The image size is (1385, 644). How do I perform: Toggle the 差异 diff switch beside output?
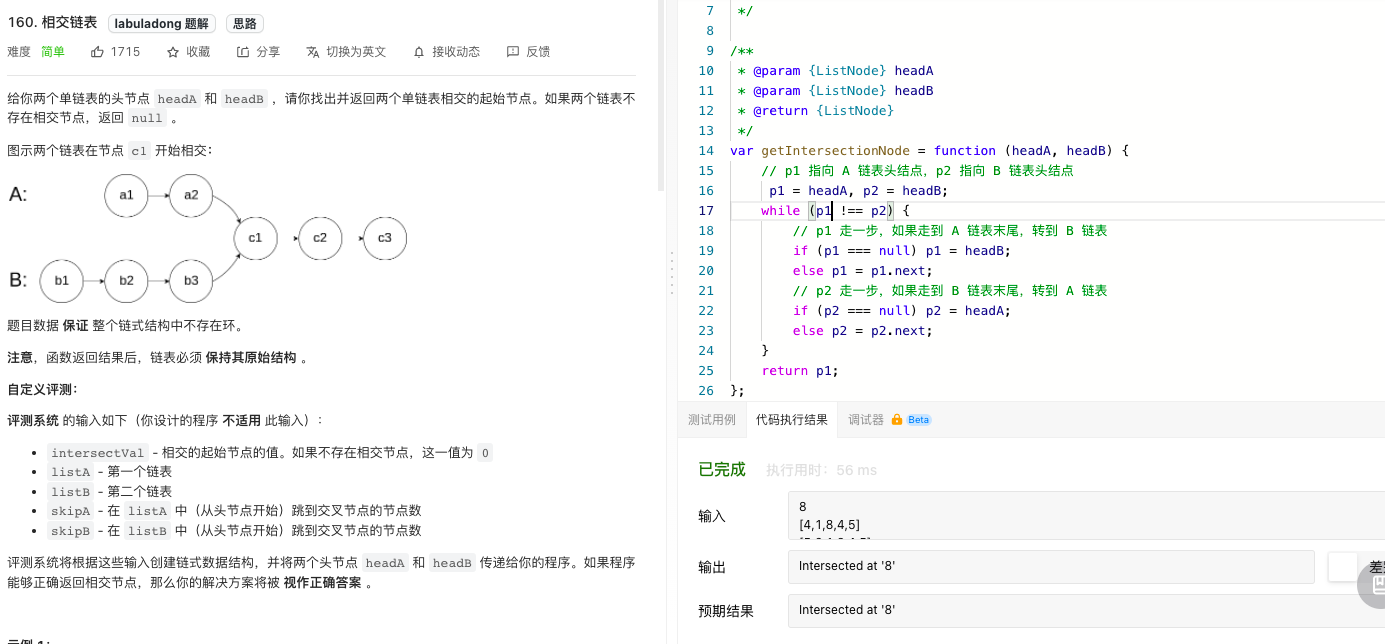point(1343,566)
